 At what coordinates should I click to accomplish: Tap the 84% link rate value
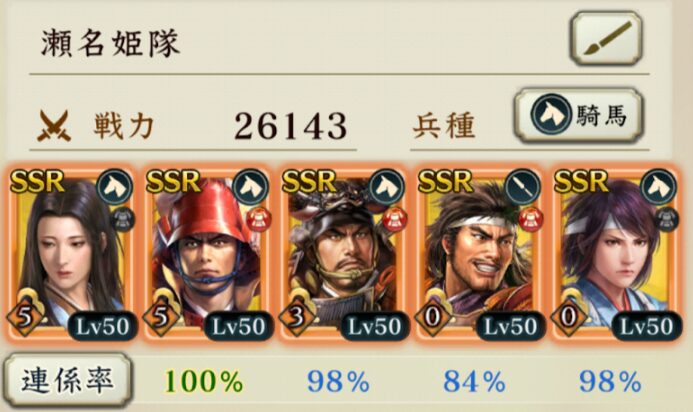click(x=475, y=381)
